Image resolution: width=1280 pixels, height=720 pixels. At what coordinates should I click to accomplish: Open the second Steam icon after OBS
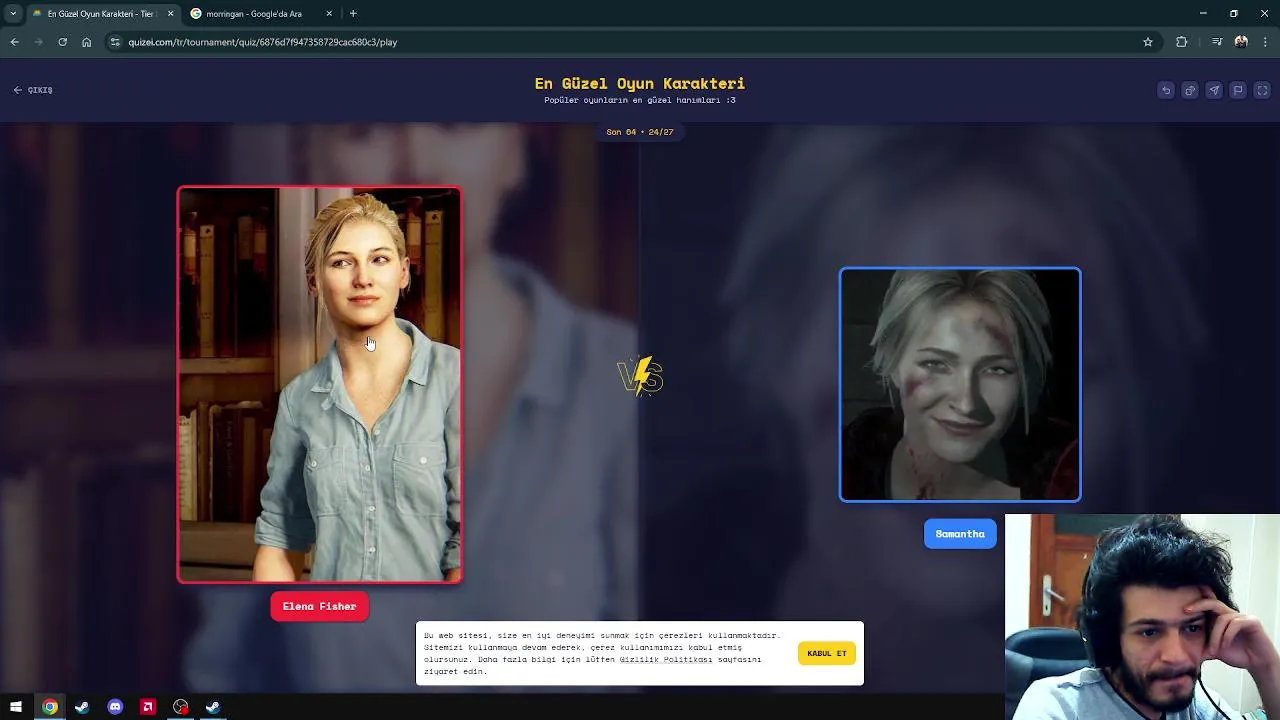pyautogui.click(x=213, y=707)
